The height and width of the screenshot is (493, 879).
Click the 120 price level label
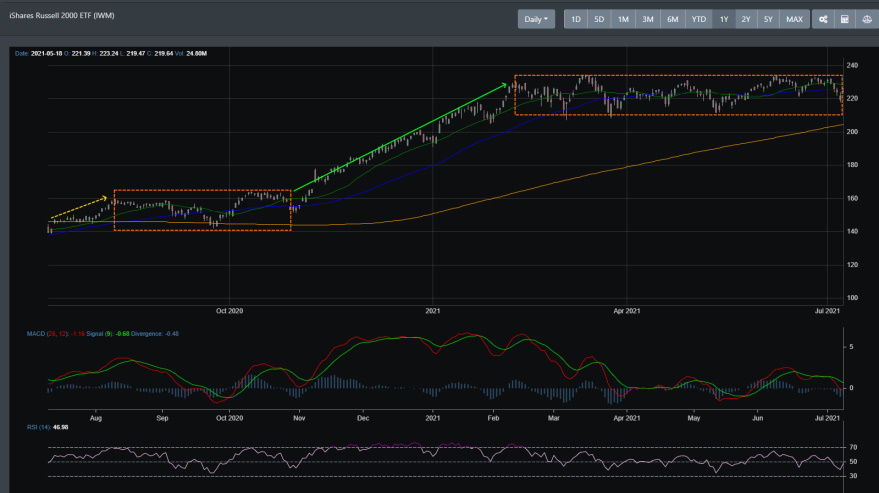tap(852, 265)
